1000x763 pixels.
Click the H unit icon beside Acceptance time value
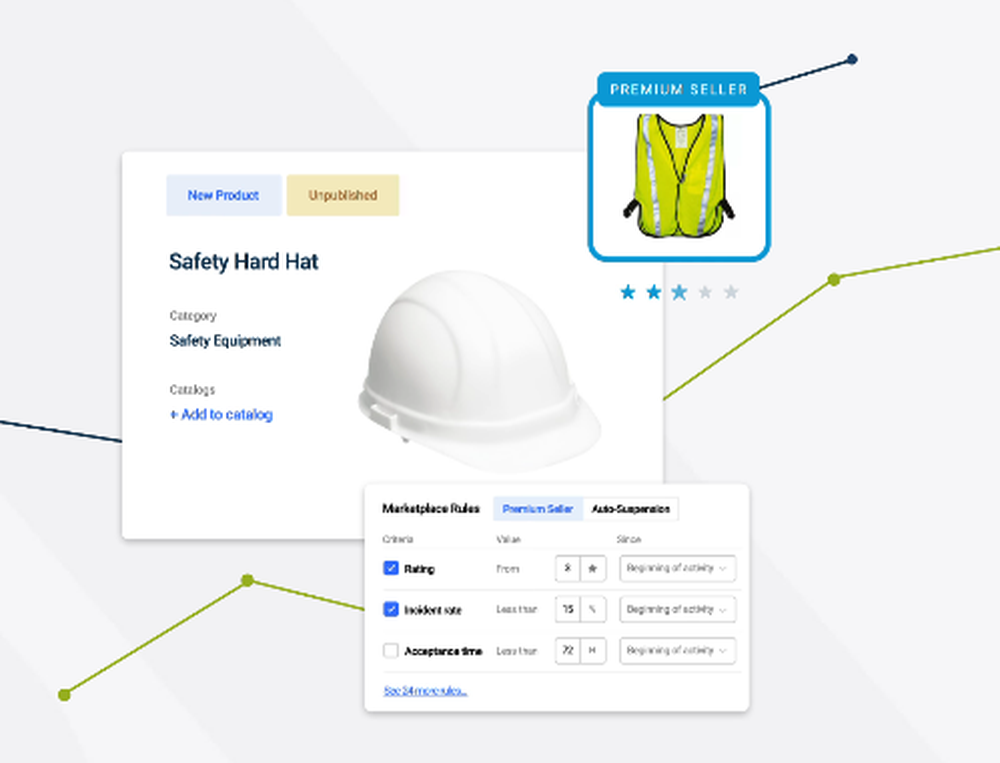point(593,651)
